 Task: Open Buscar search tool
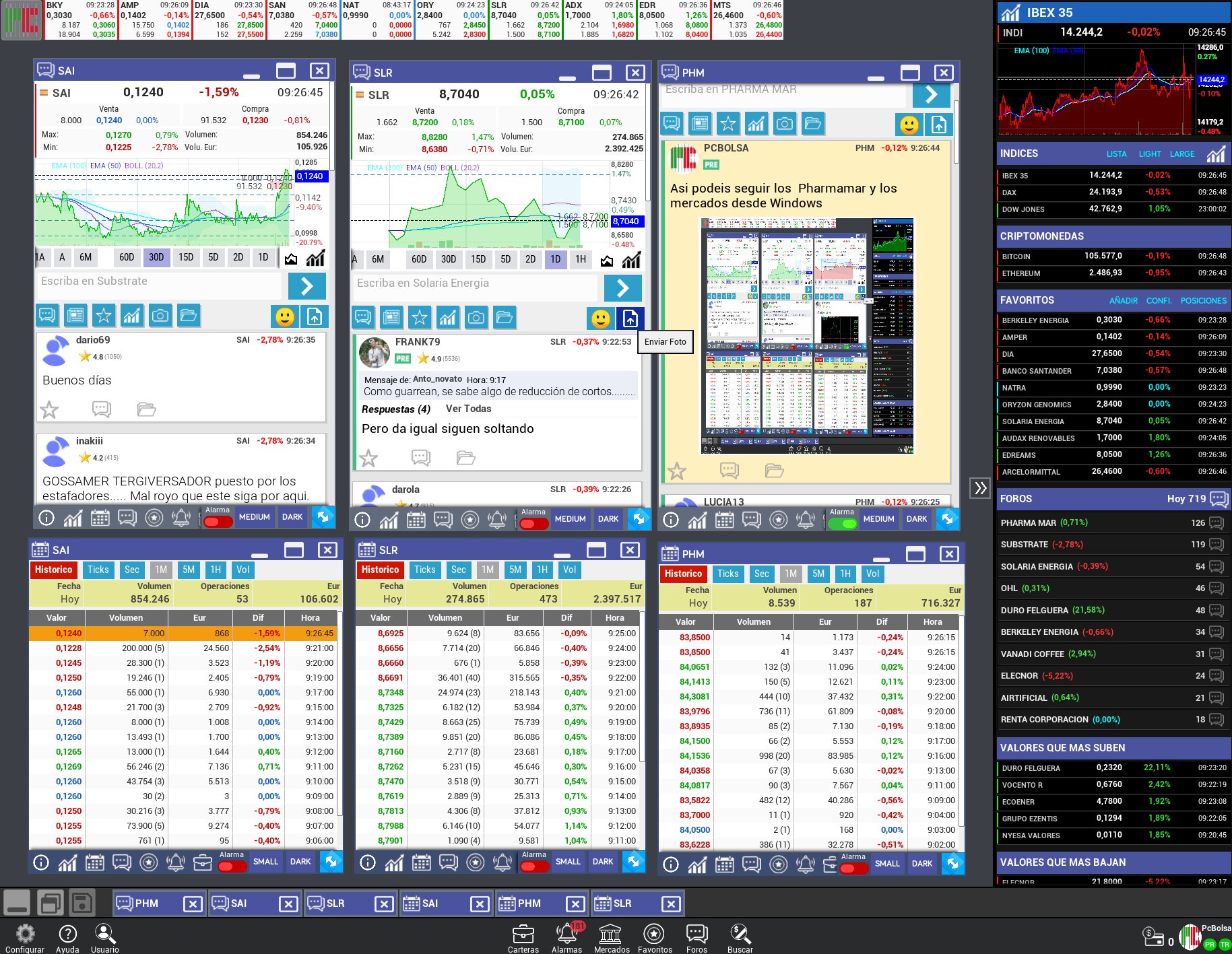[740, 937]
